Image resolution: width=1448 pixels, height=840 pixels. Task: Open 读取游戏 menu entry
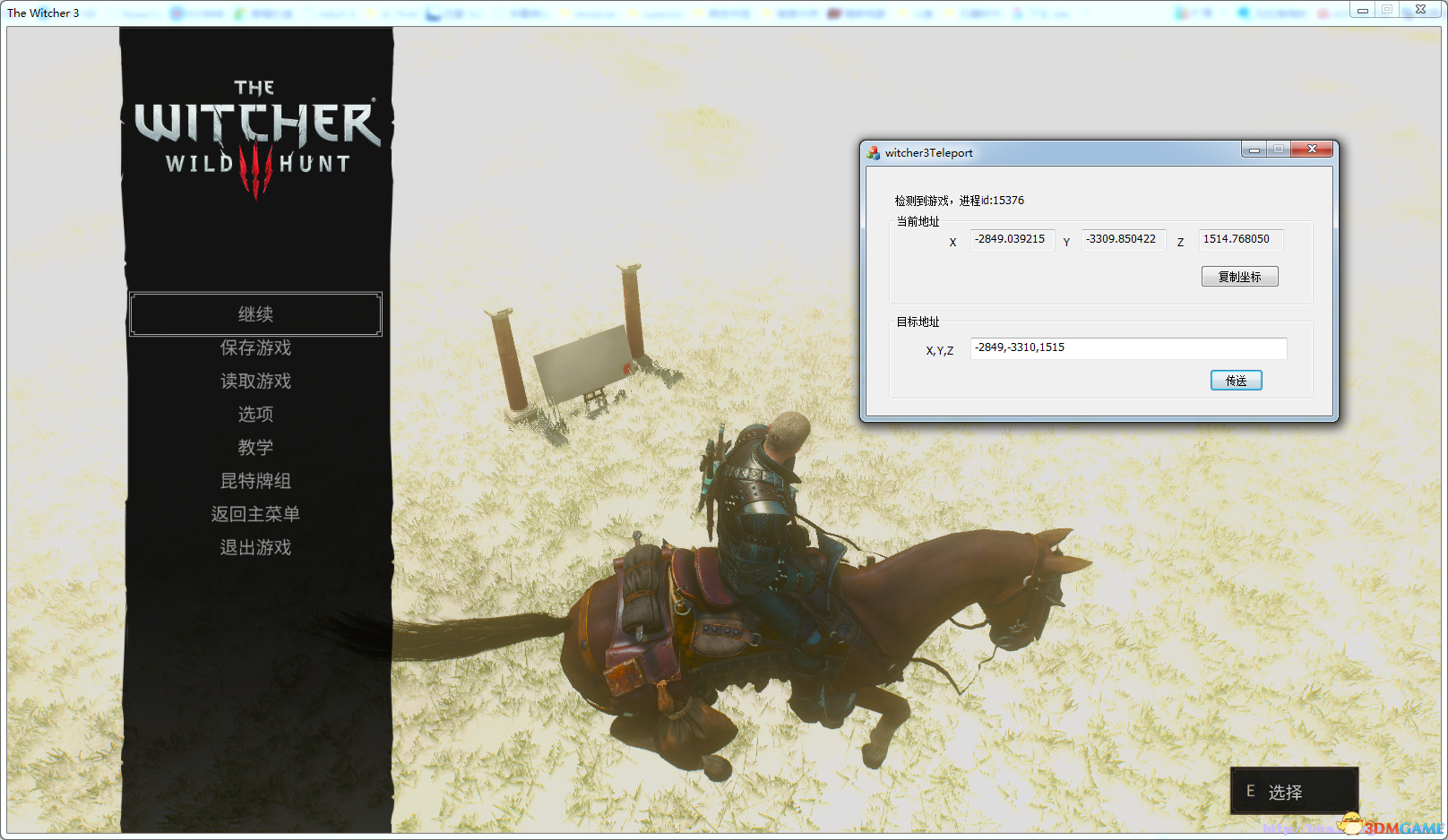[x=255, y=381]
